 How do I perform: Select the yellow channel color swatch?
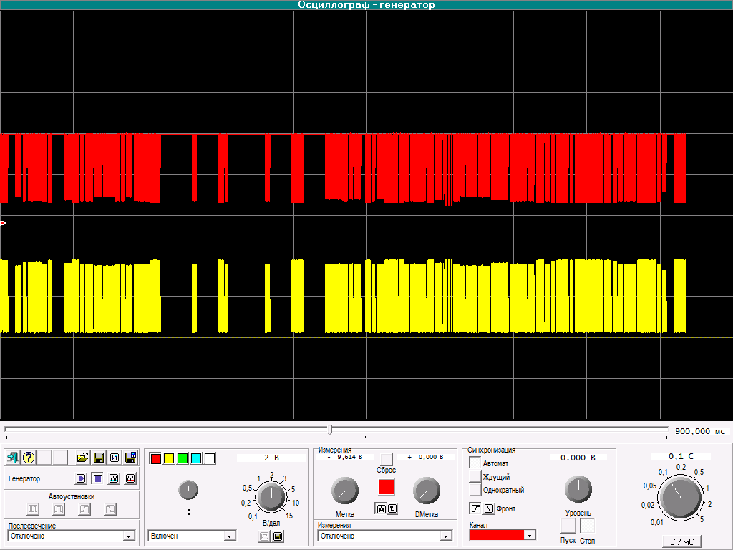pyautogui.click(x=169, y=458)
